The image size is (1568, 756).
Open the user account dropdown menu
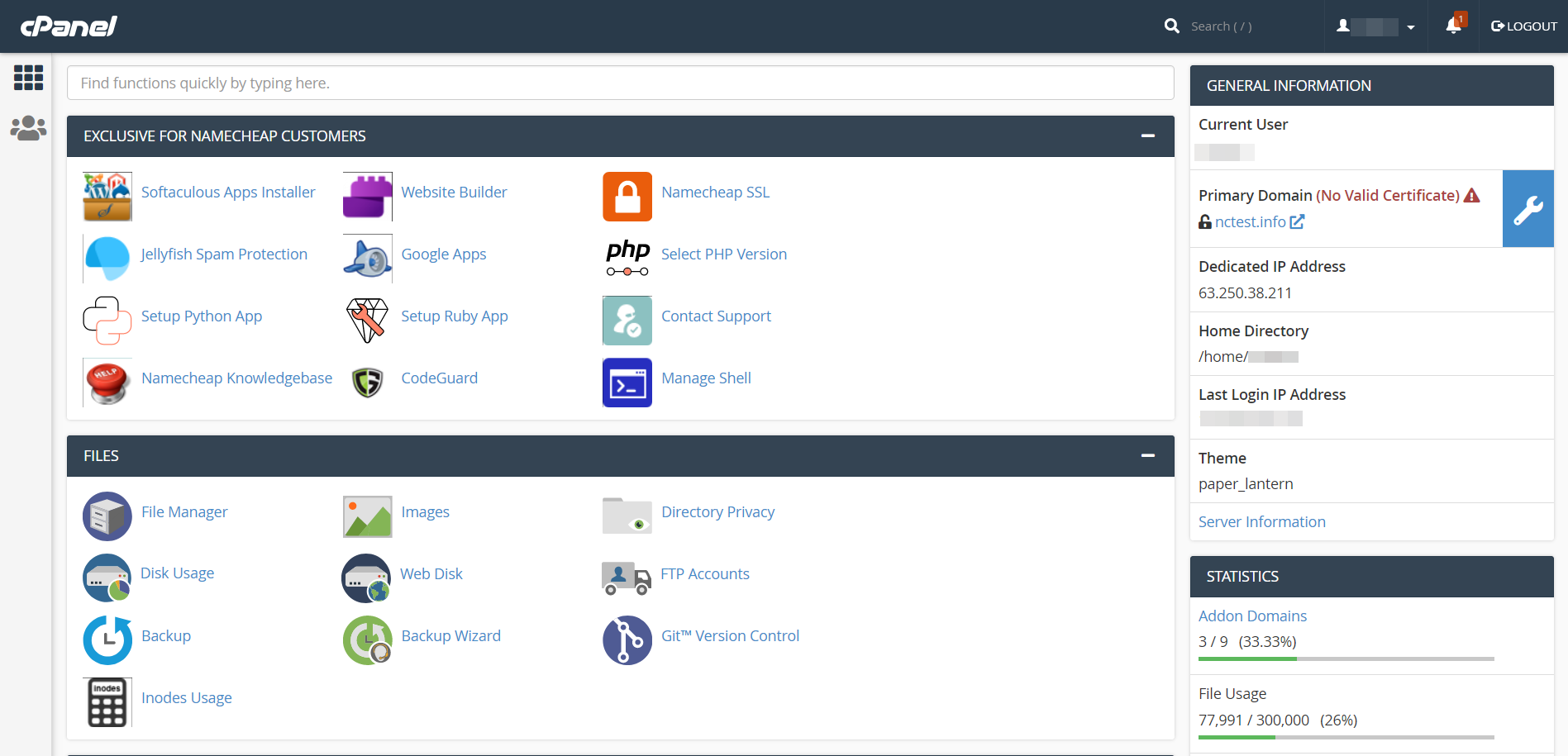1375,26
